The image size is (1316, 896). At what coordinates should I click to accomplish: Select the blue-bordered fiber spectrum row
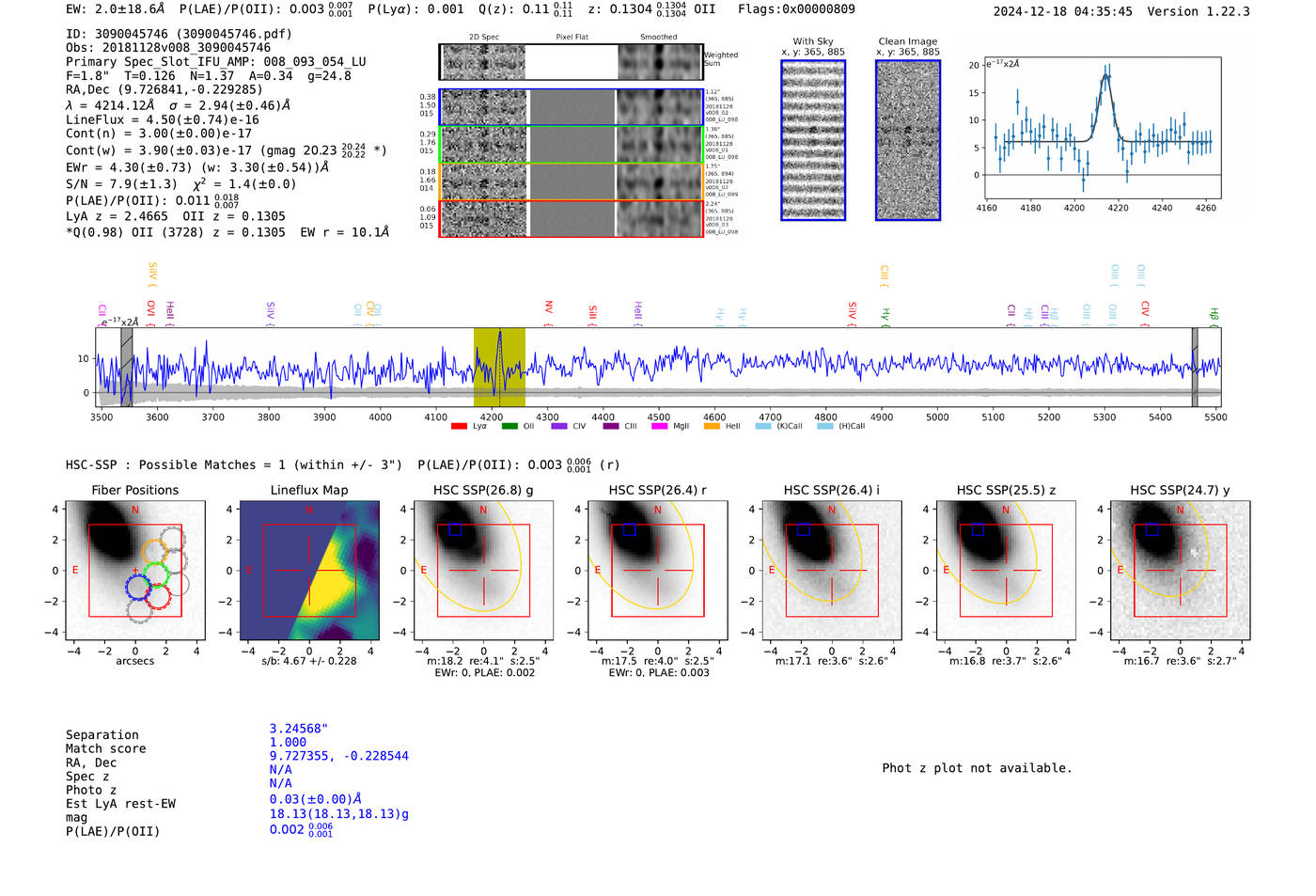[572, 107]
